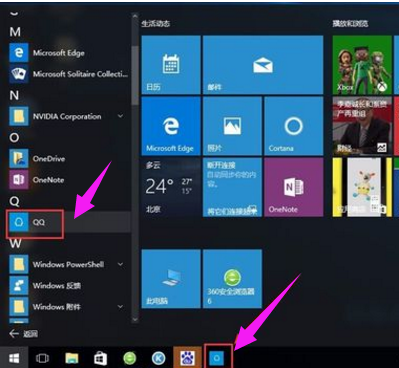Click the Cortana tile
Image resolution: width=399 pixels, height=368 pixels.
click(294, 126)
